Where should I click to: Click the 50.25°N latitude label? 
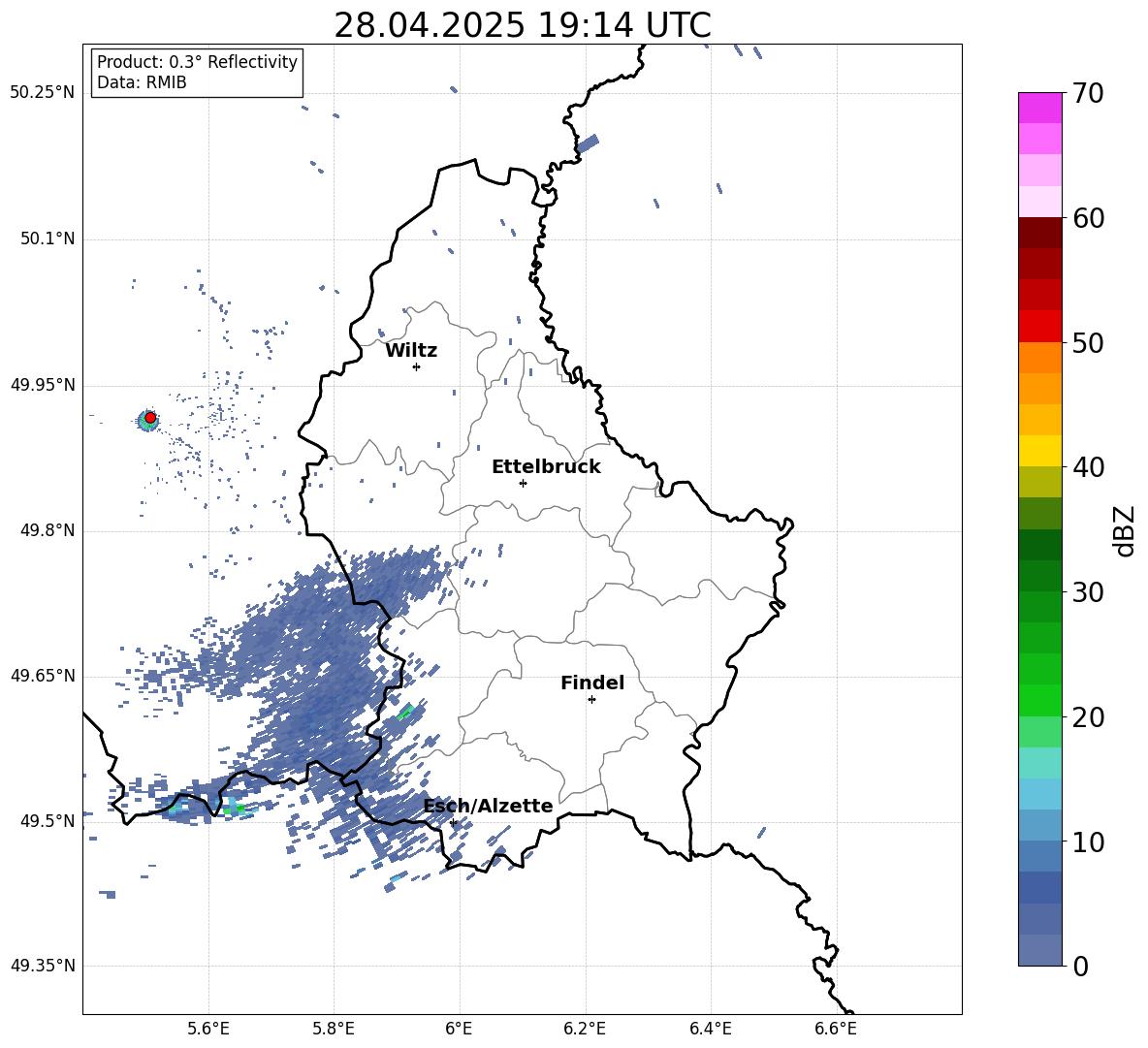point(43,93)
